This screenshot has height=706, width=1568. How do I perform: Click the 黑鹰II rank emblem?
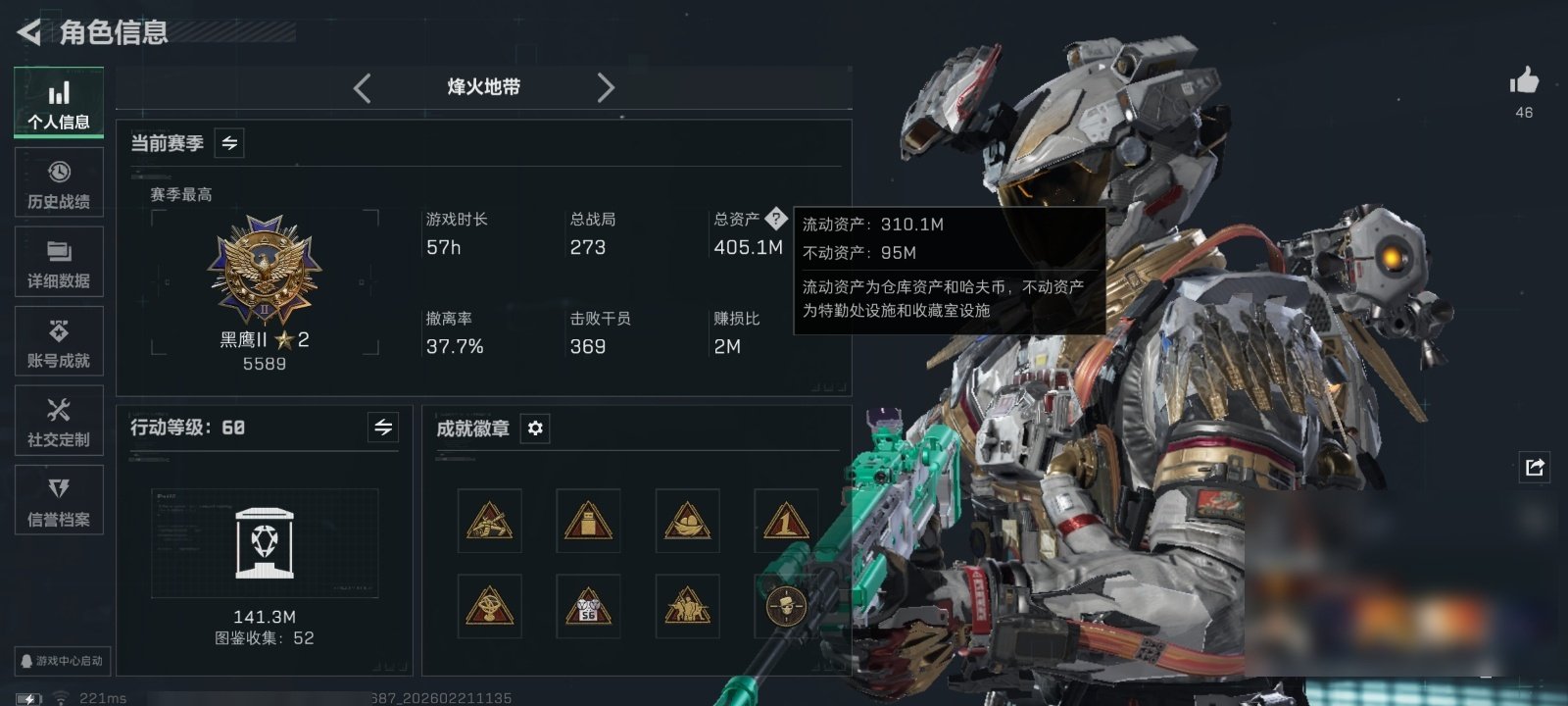click(x=265, y=272)
